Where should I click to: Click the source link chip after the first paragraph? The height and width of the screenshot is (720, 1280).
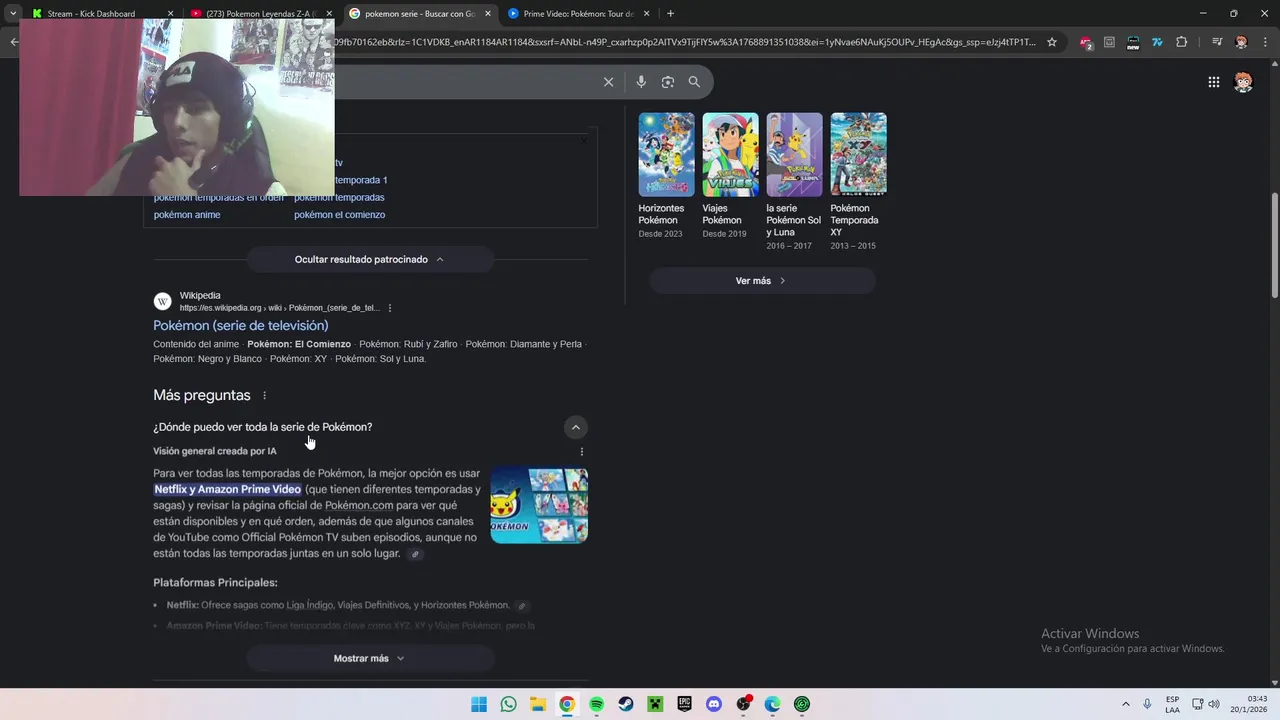point(415,554)
